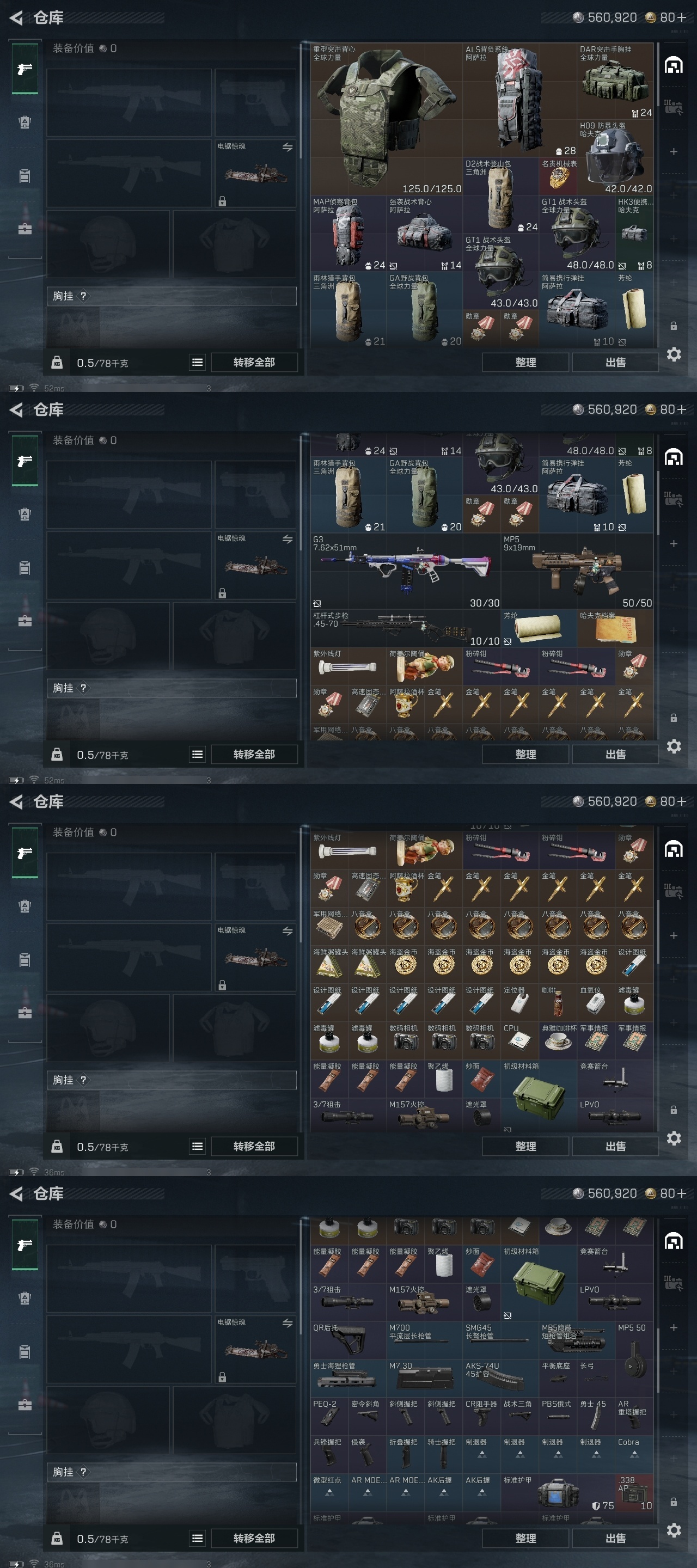
Task: Select the 杠杆式步枪 .45-70 rifle
Action: pyautogui.click(x=406, y=629)
